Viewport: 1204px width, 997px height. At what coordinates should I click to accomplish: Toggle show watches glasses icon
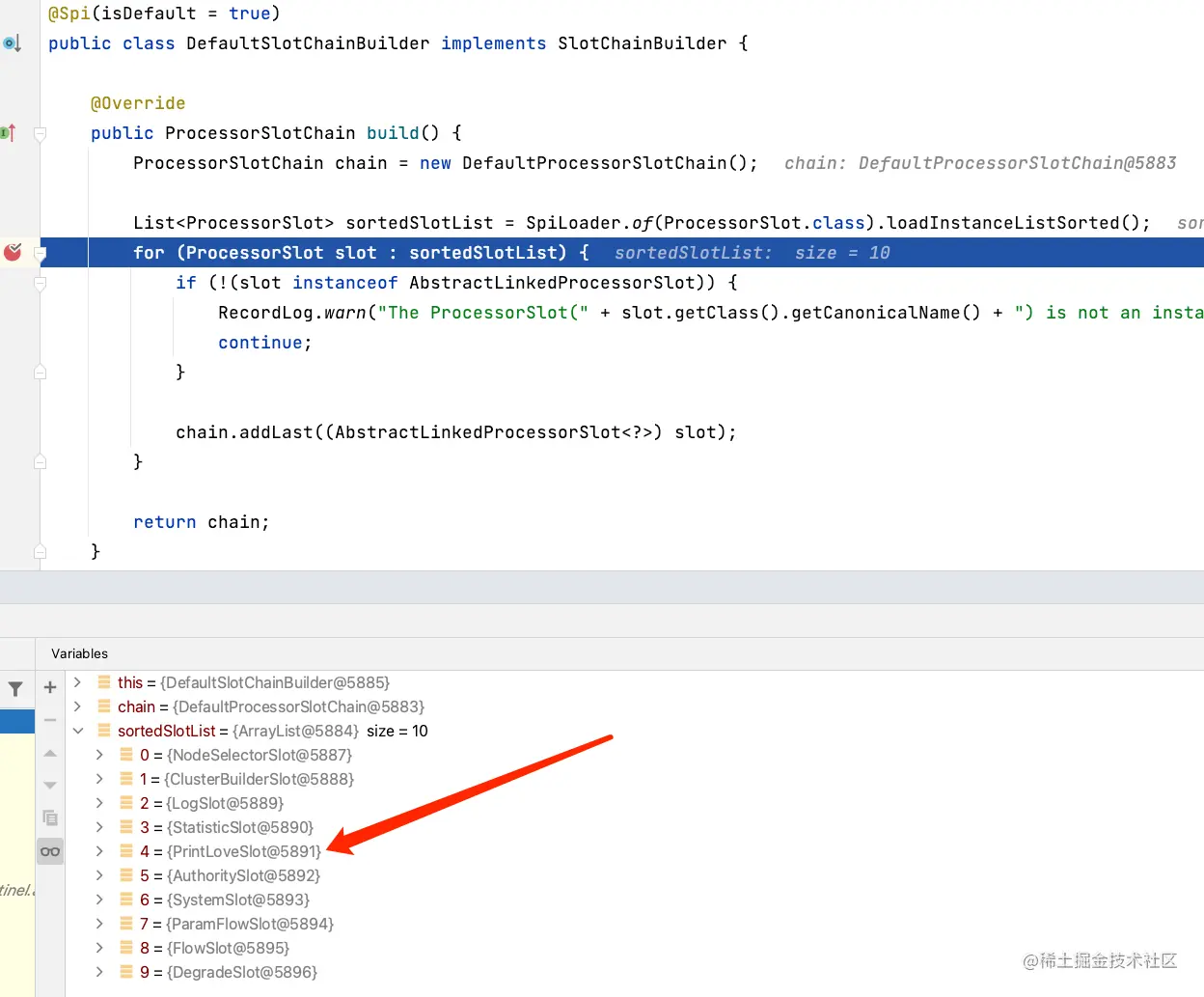(x=50, y=851)
